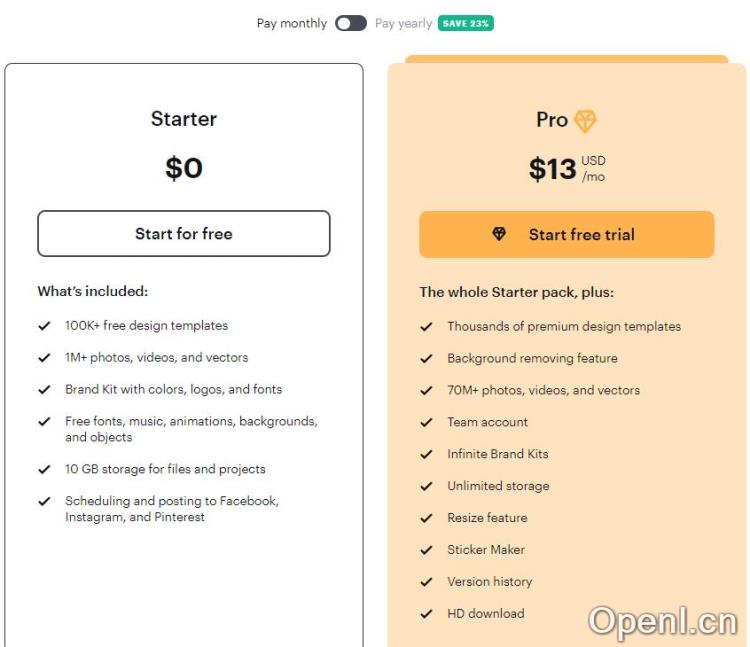The width and height of the screenshot is (750, 647).
Task: Click the Starter plan heading
Action: (184, 119)
